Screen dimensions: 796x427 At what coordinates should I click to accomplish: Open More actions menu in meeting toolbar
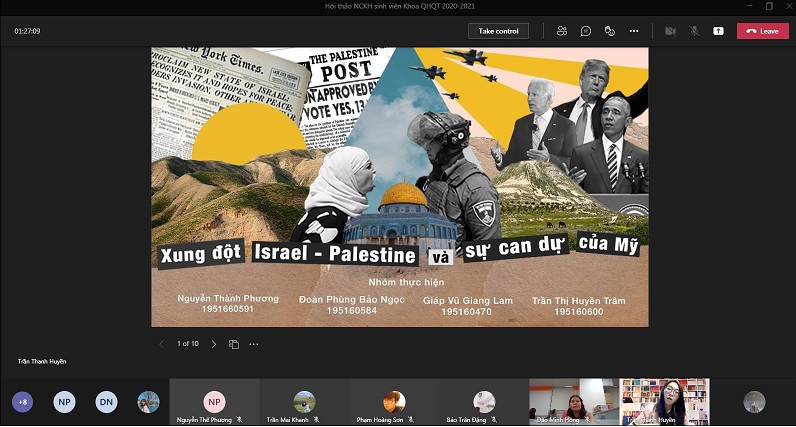[x=634, y=31]
